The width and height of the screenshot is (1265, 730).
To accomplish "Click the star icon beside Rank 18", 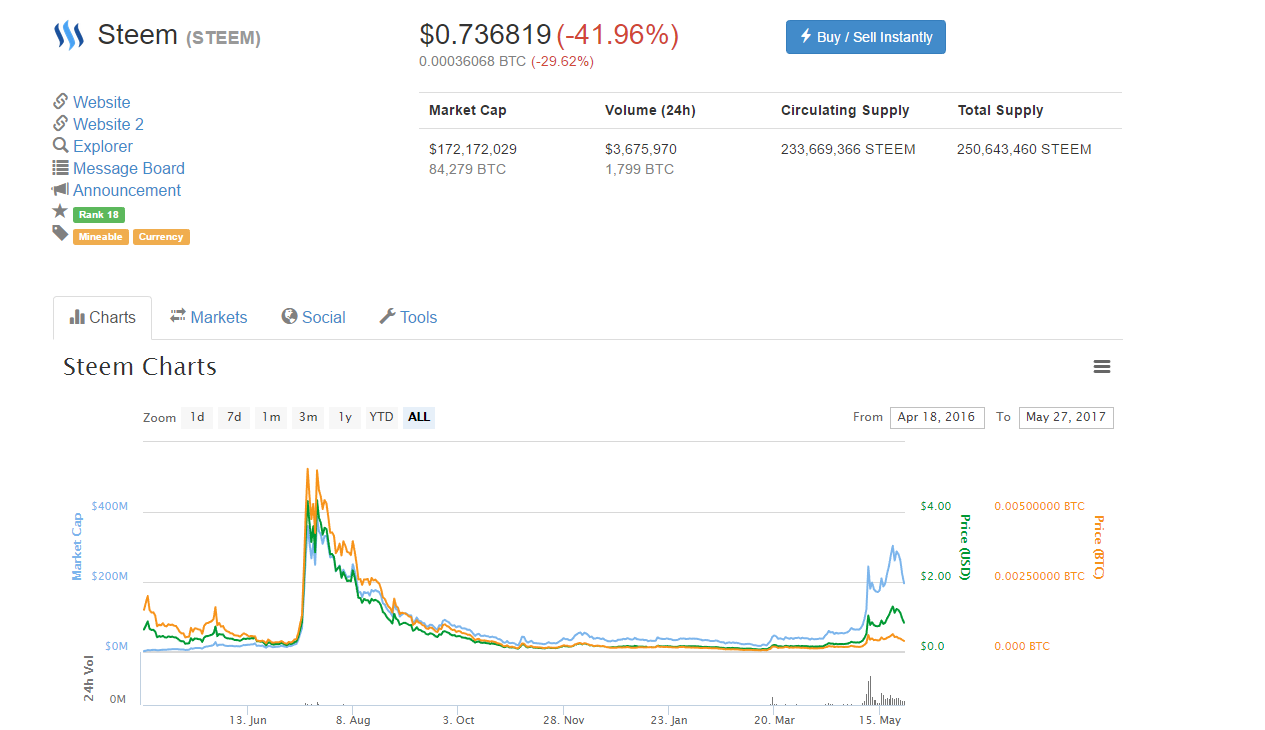I will coord(60,212).
